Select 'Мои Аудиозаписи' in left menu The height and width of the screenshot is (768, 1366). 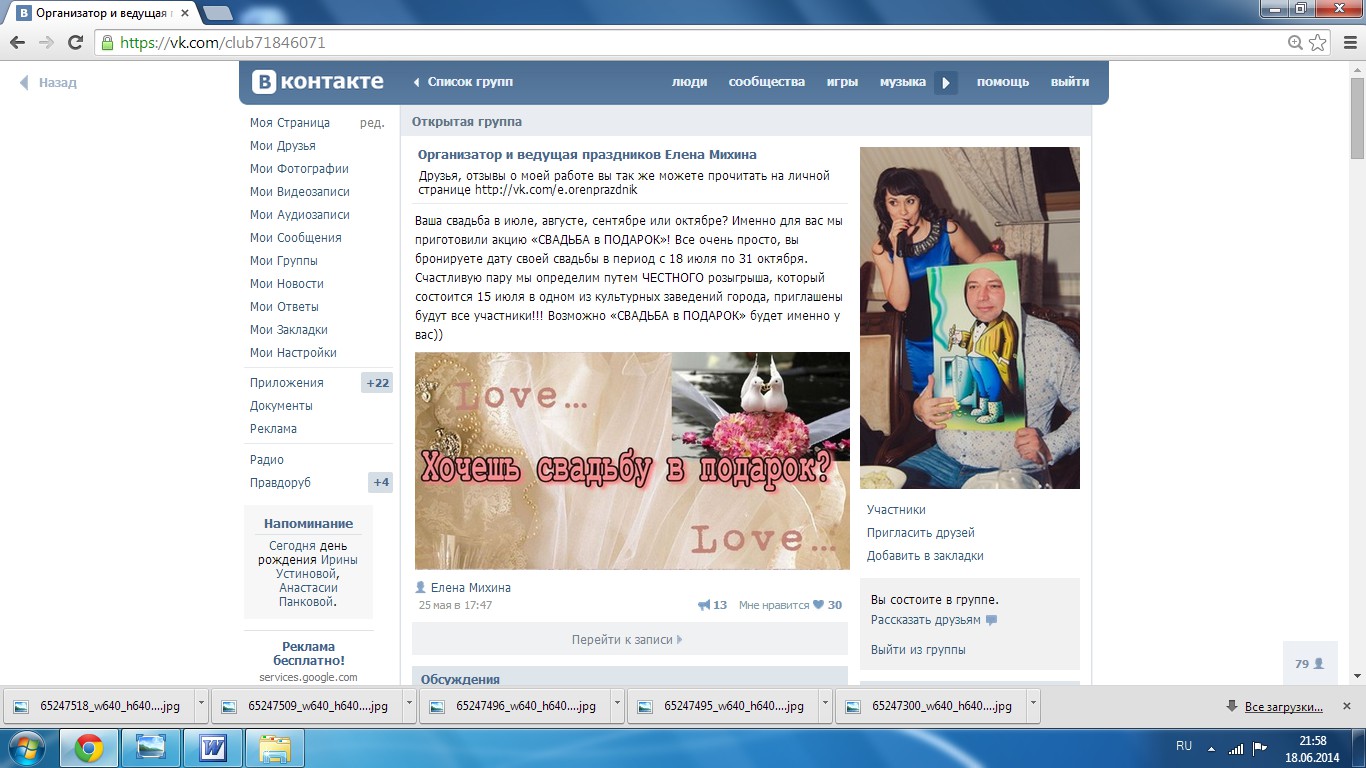pyautogui.click(x=300, y=215)
